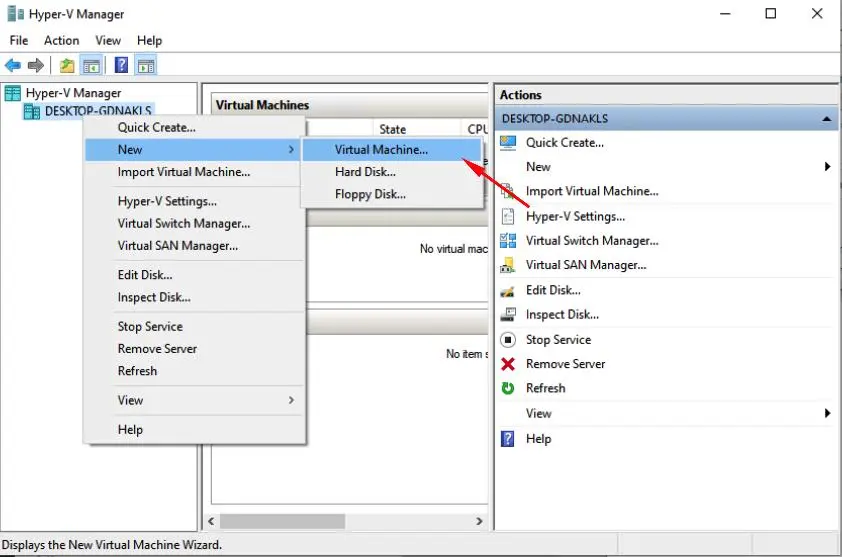Open Help via the toolbar question mark icon
The width and height of the screenshot is (842, 557).
click(x=121, y=65)
